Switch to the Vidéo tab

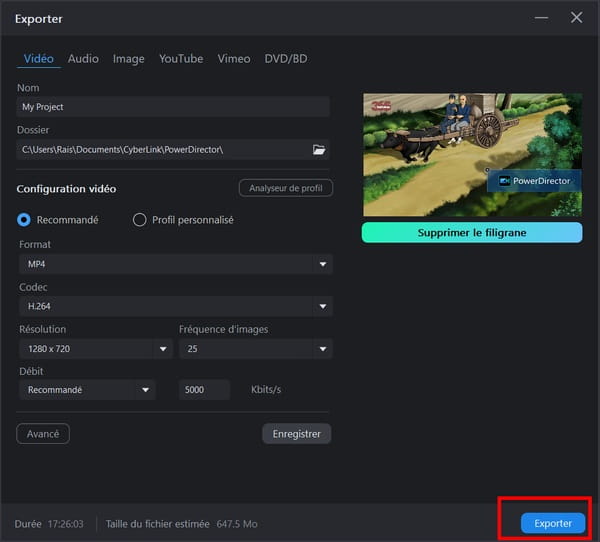(x=39, y=59)
